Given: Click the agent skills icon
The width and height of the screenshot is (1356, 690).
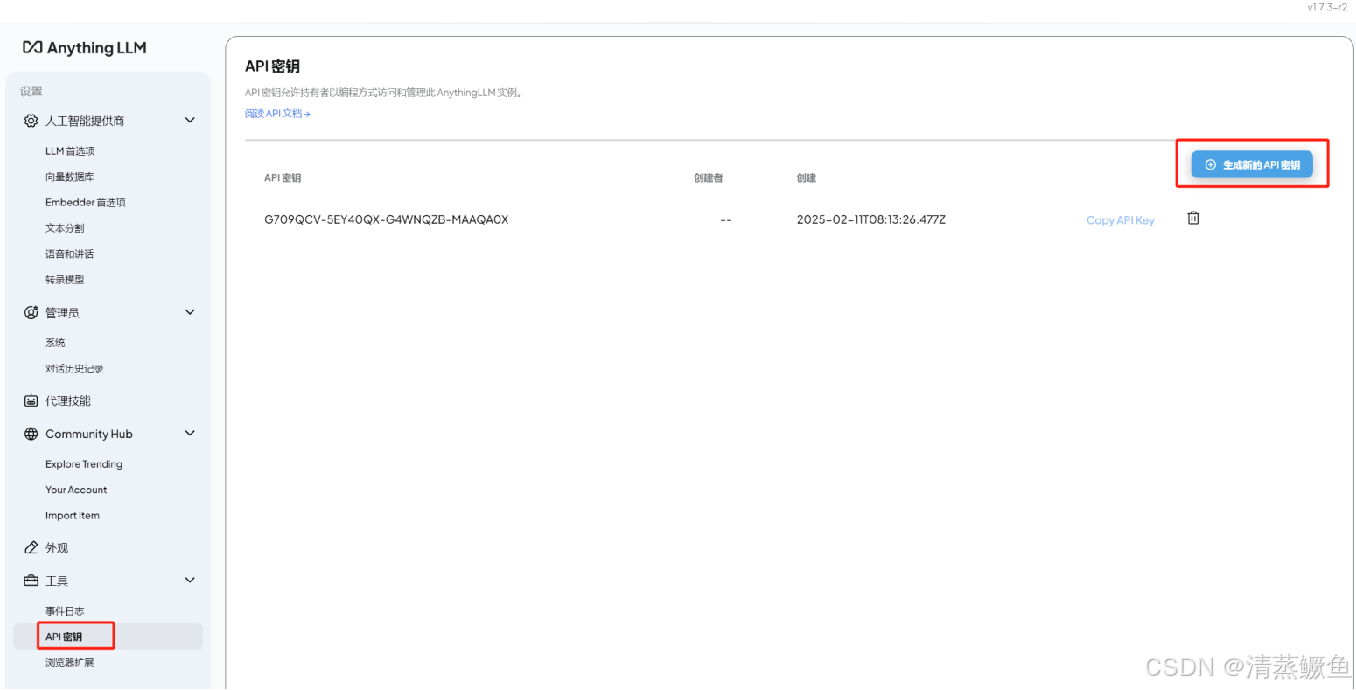Looking at the screenshot, I should tap(31, 401).
